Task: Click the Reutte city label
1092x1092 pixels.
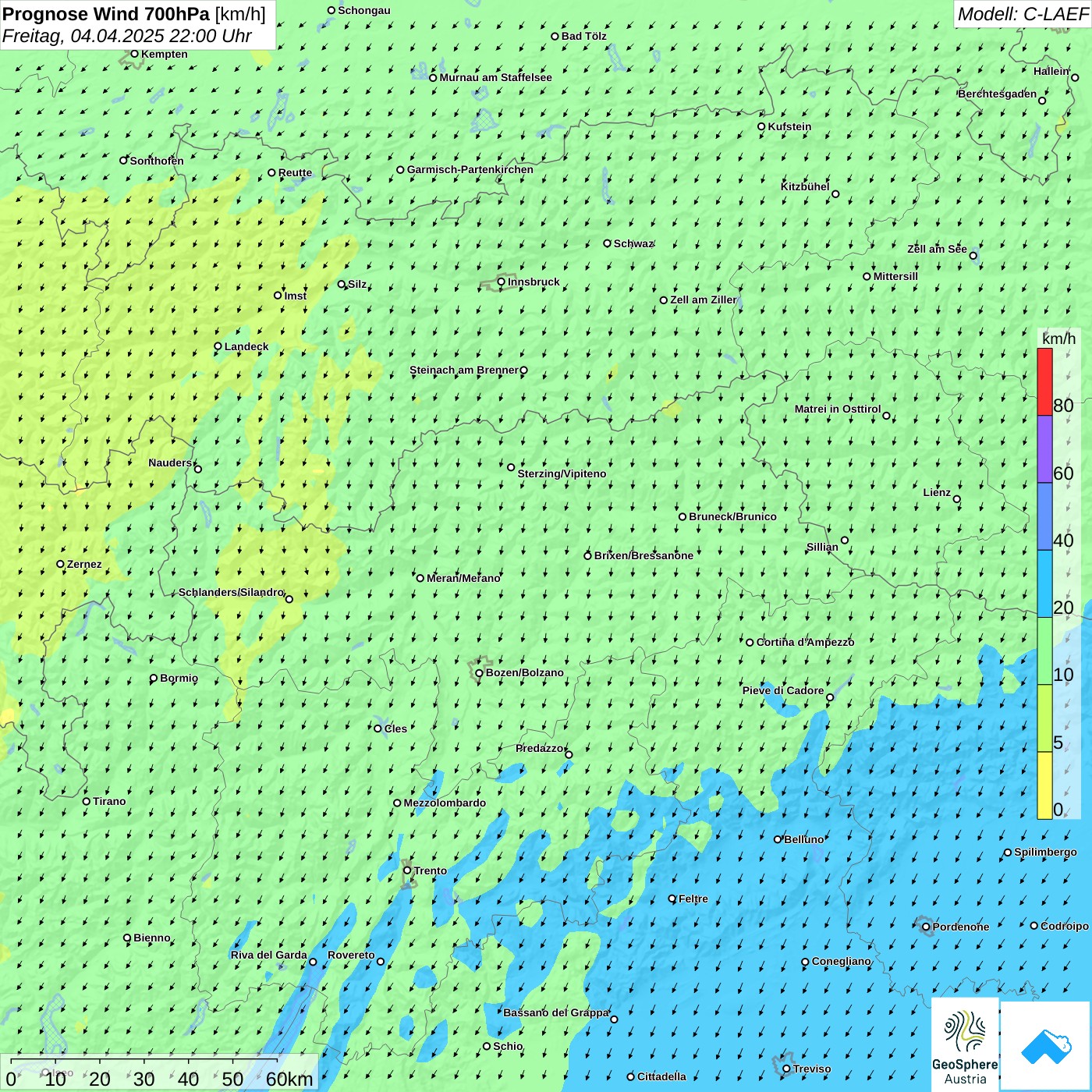Action: pyautogui.click(x=295, y=172)
